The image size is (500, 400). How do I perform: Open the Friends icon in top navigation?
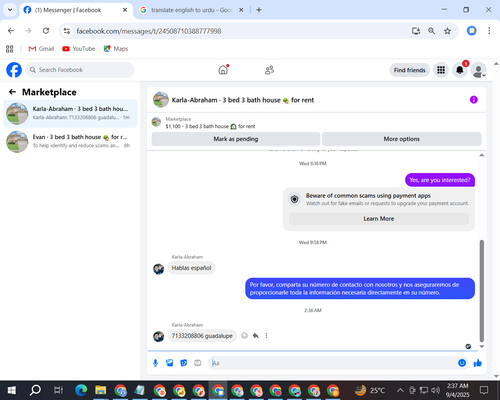click(269, 70)
